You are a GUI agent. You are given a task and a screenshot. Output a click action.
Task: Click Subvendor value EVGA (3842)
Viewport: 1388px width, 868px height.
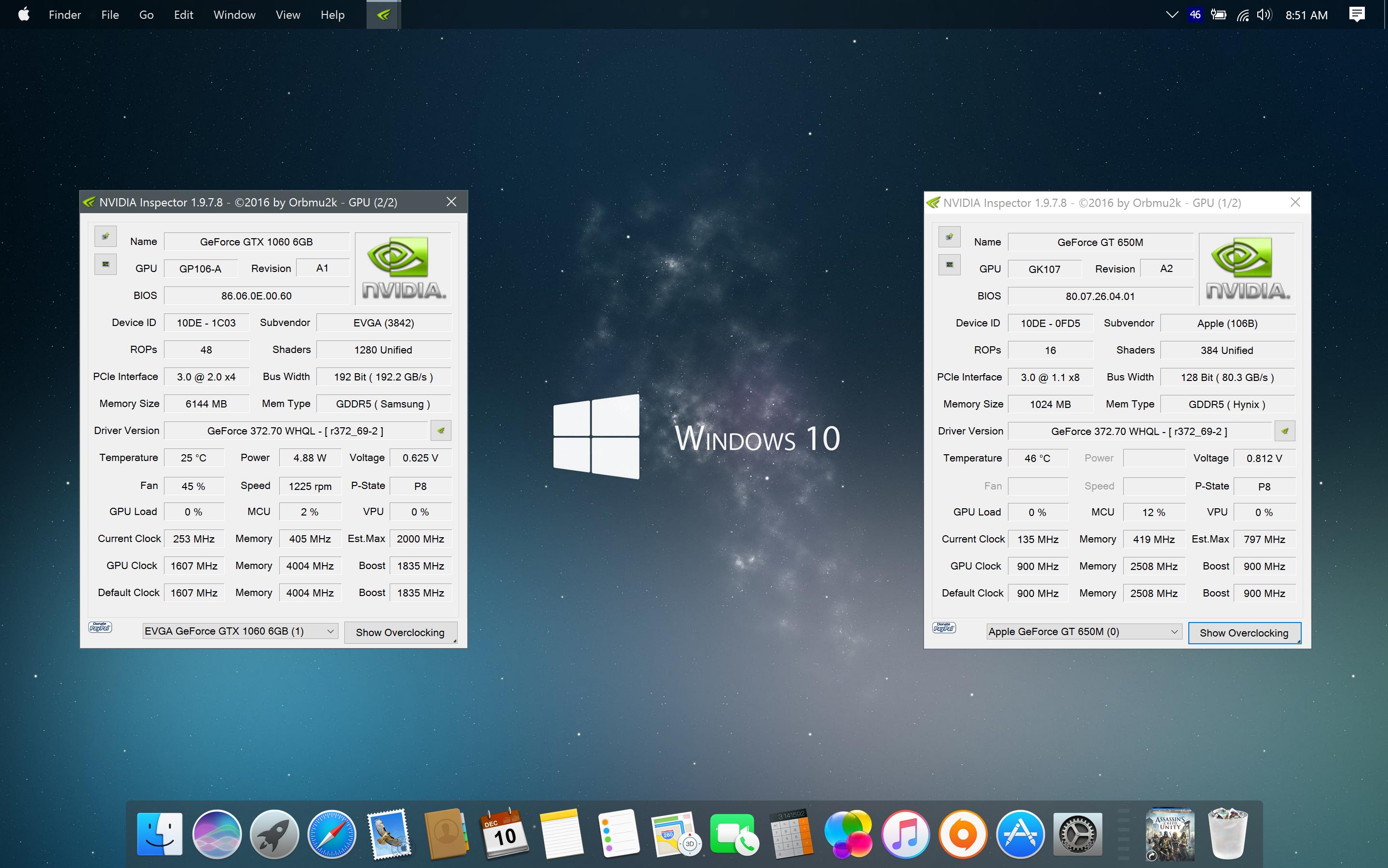(x=383, y=323)
